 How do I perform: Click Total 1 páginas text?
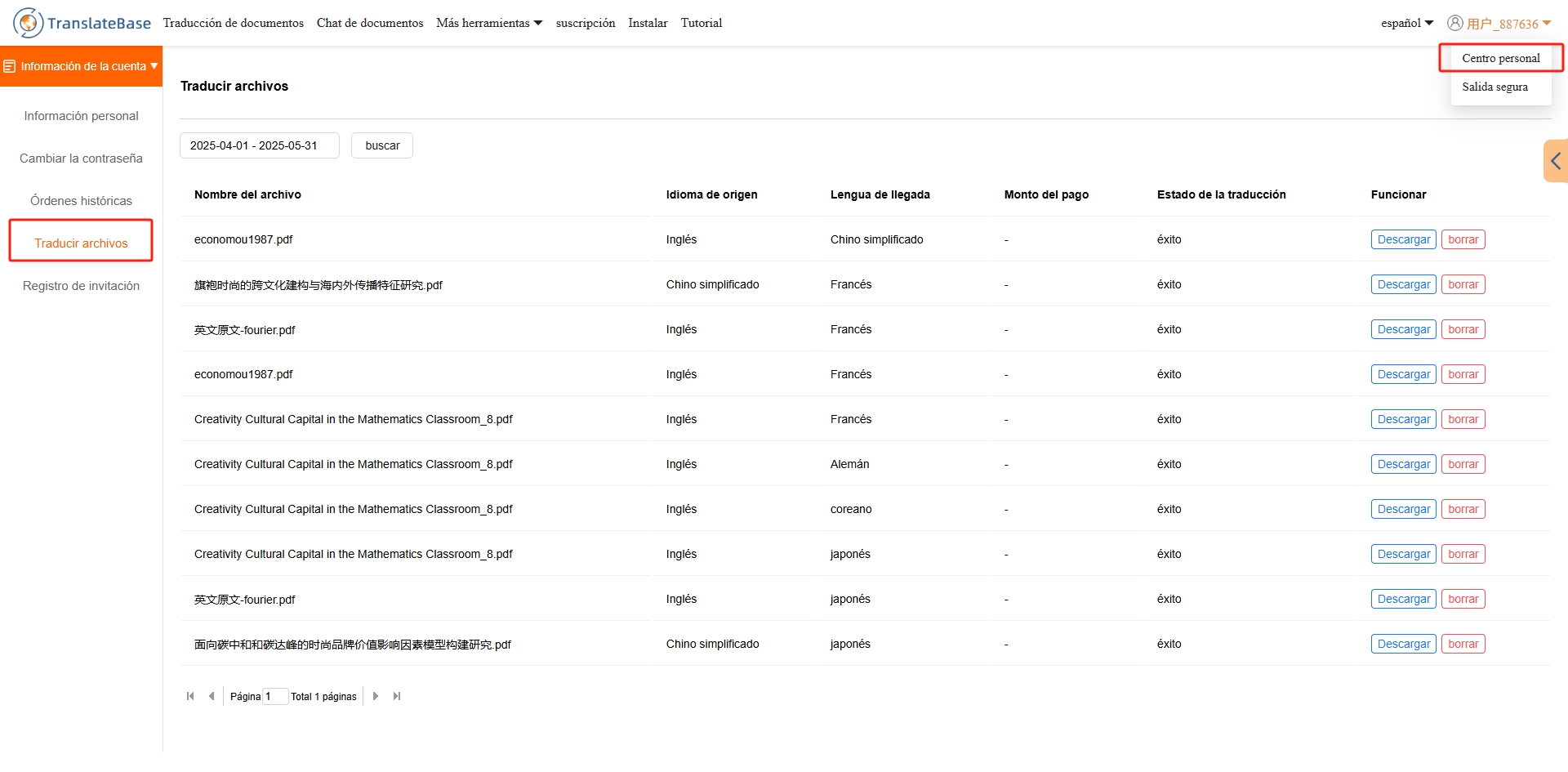point(323,697)
